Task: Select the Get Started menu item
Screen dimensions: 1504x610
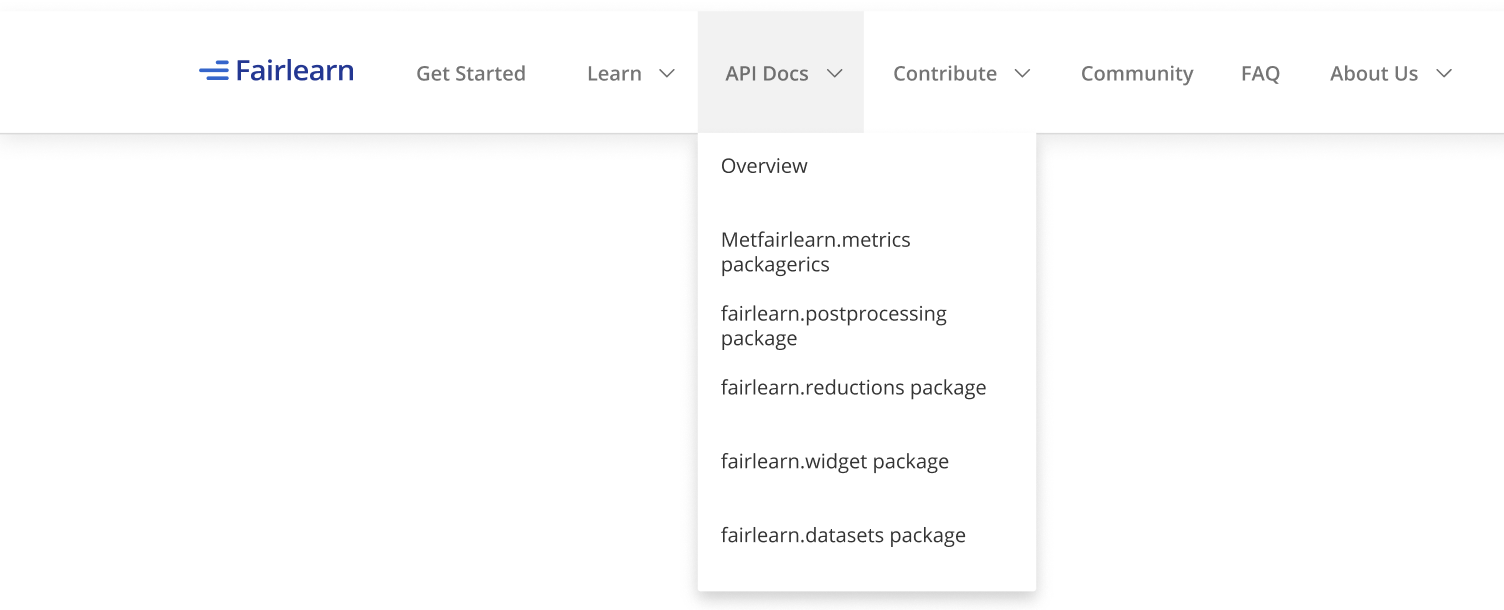Action: (471, 73)
